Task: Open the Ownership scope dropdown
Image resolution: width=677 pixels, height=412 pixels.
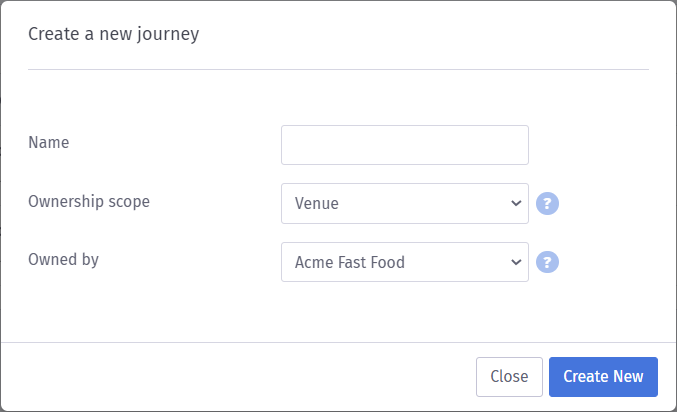Action: (404, 204)
